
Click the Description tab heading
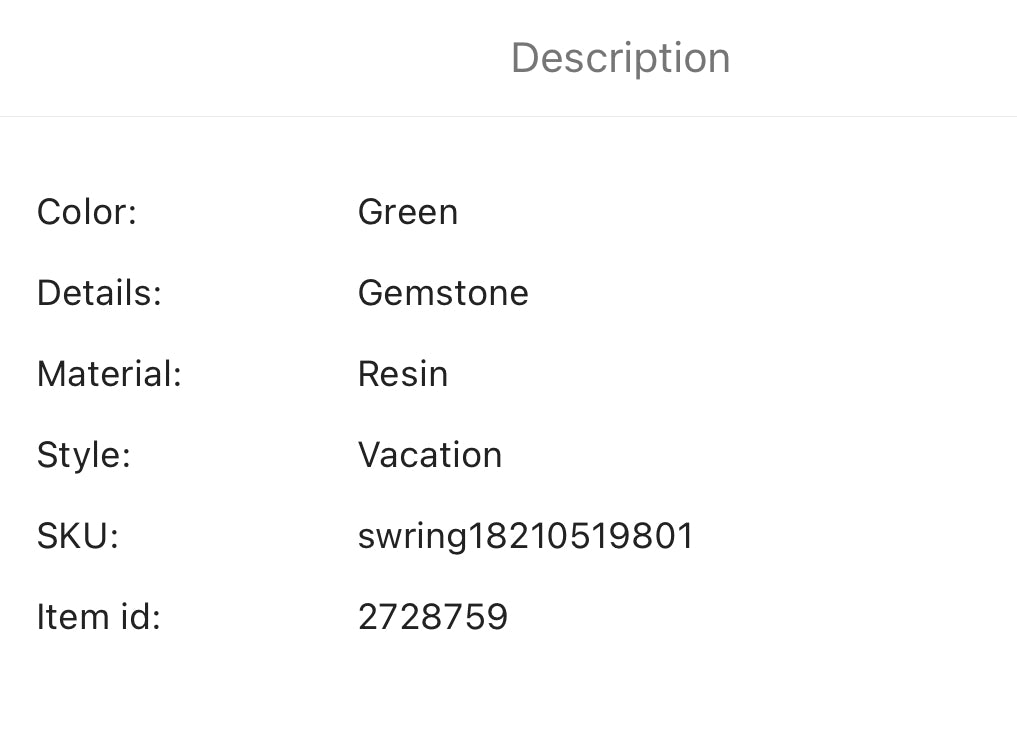coord(620,58)
